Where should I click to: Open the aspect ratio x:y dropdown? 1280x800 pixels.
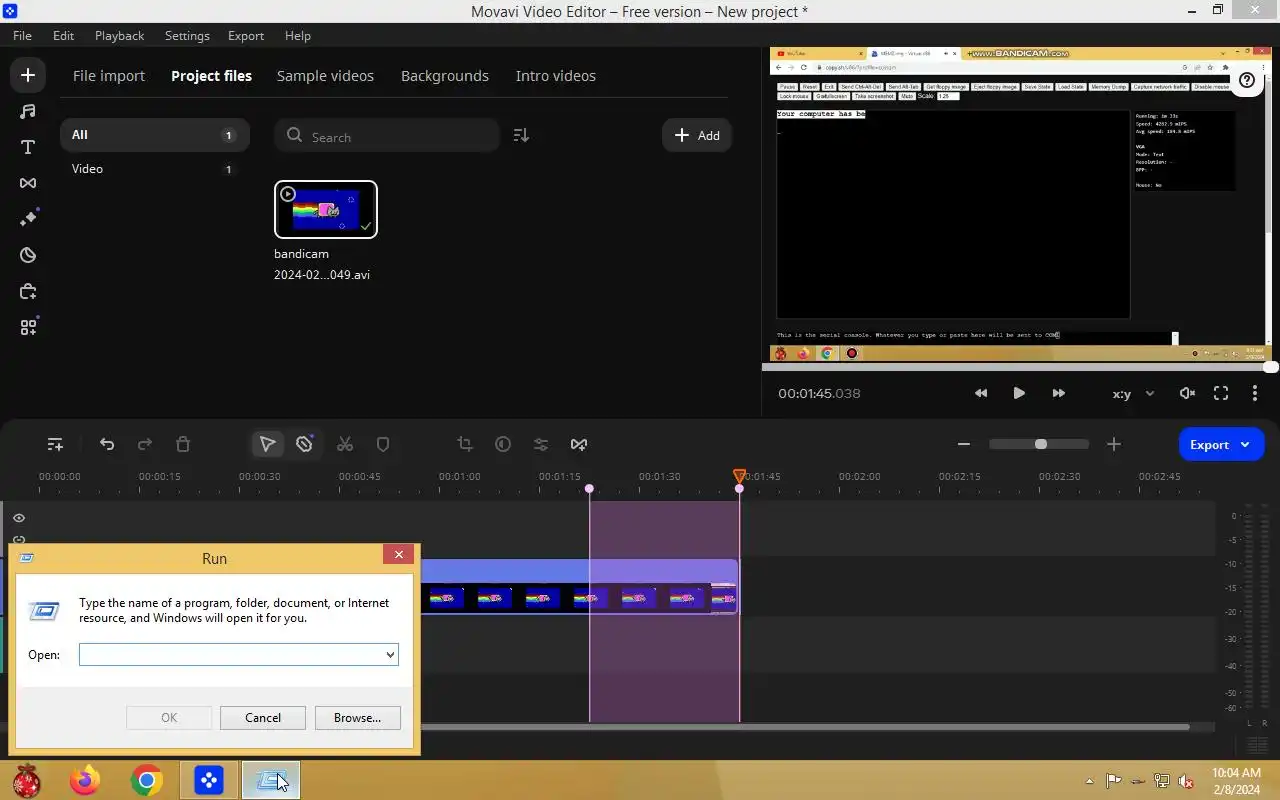[1133, 393]
